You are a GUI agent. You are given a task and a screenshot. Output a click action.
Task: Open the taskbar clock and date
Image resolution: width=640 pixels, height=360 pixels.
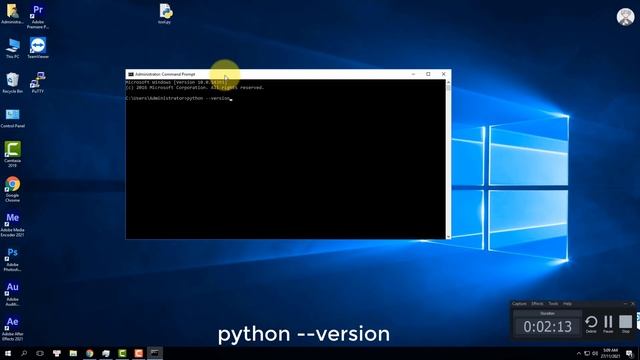coord(610,353)
